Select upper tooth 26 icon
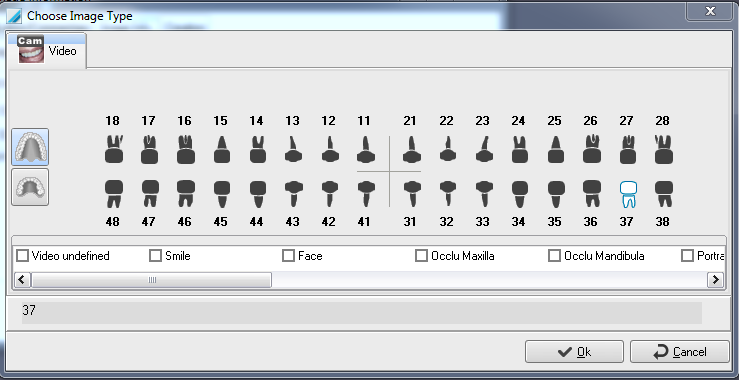The image size is (739, 380). pos(591,149)
